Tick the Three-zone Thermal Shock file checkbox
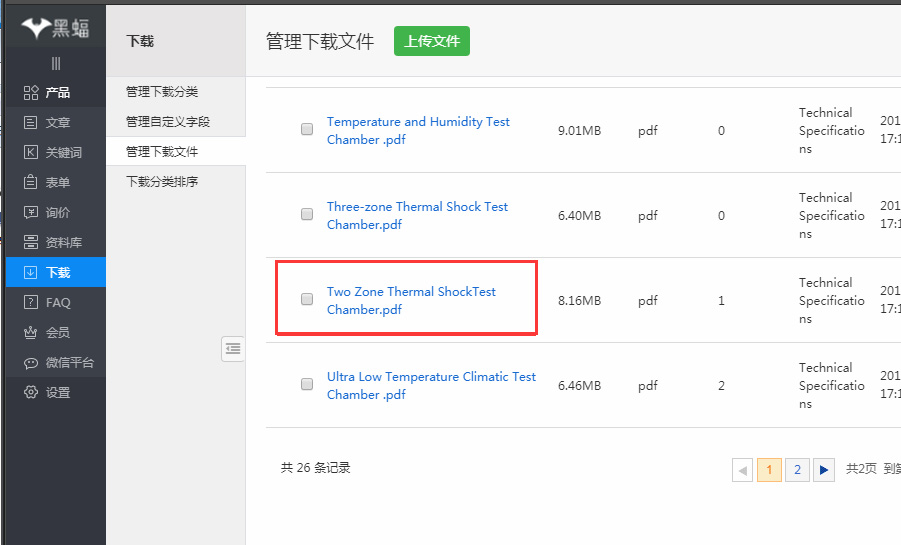 (x=307, y=215)
